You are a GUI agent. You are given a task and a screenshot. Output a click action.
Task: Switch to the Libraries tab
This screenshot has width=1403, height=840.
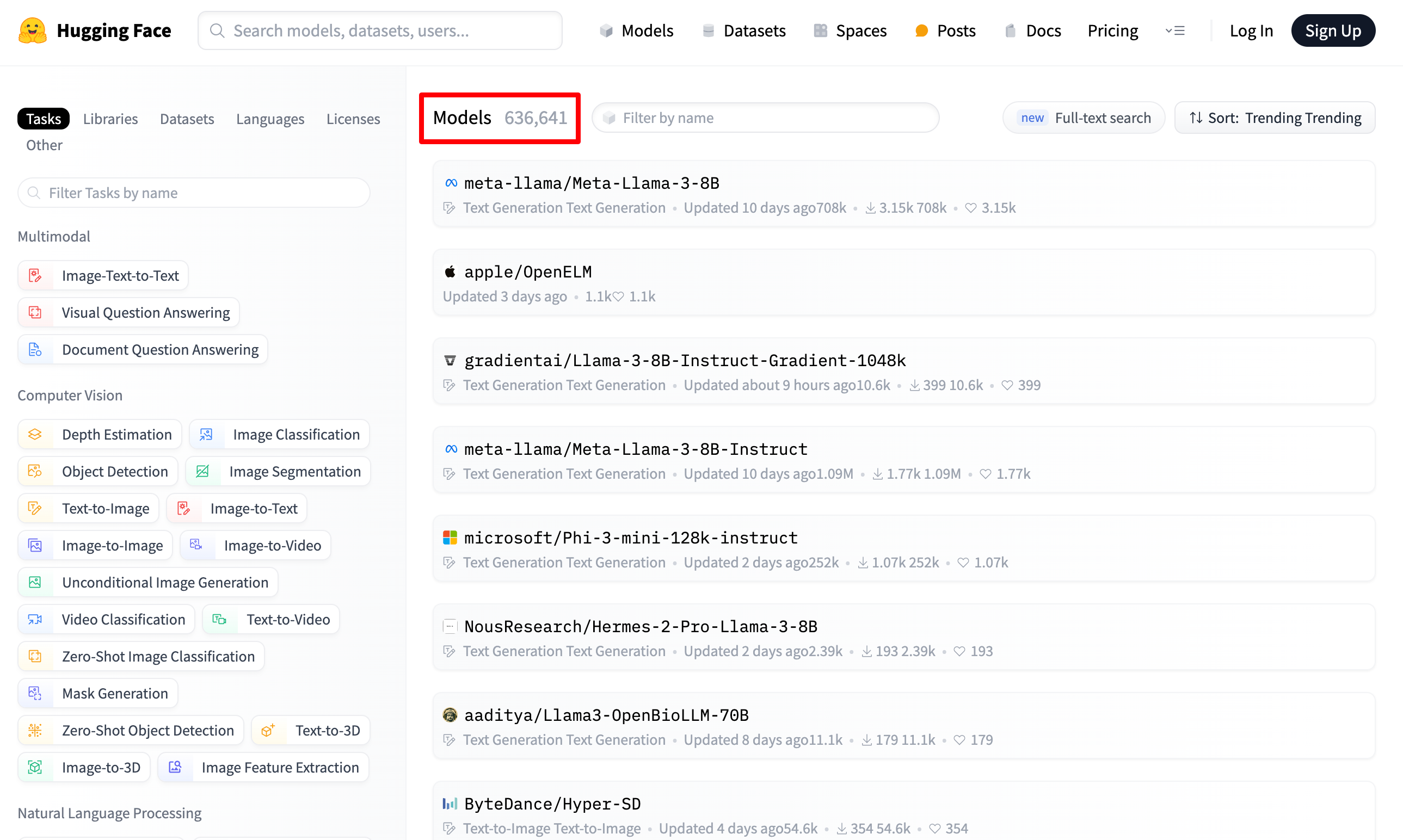[110, 119]
